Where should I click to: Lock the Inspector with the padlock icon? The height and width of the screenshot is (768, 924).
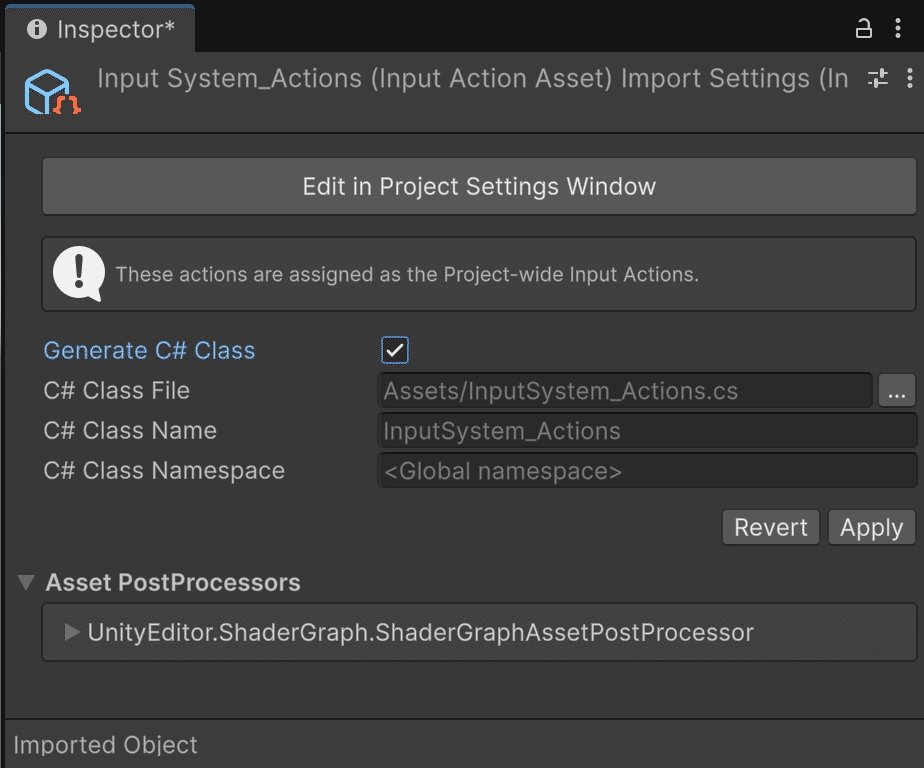pos(864,29)
